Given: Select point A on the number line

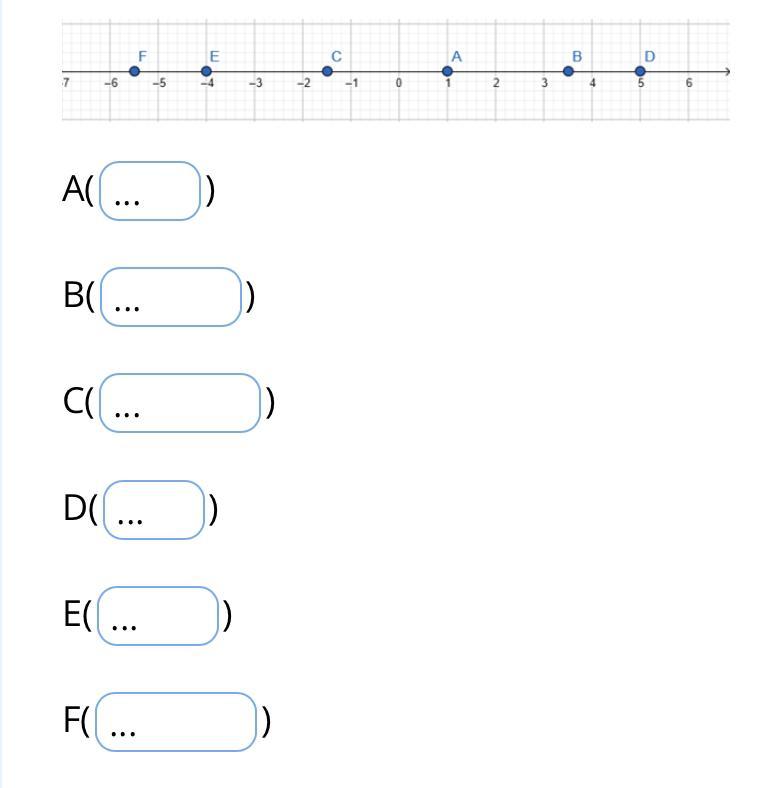Looking at the screenshot, I should 447,71.
